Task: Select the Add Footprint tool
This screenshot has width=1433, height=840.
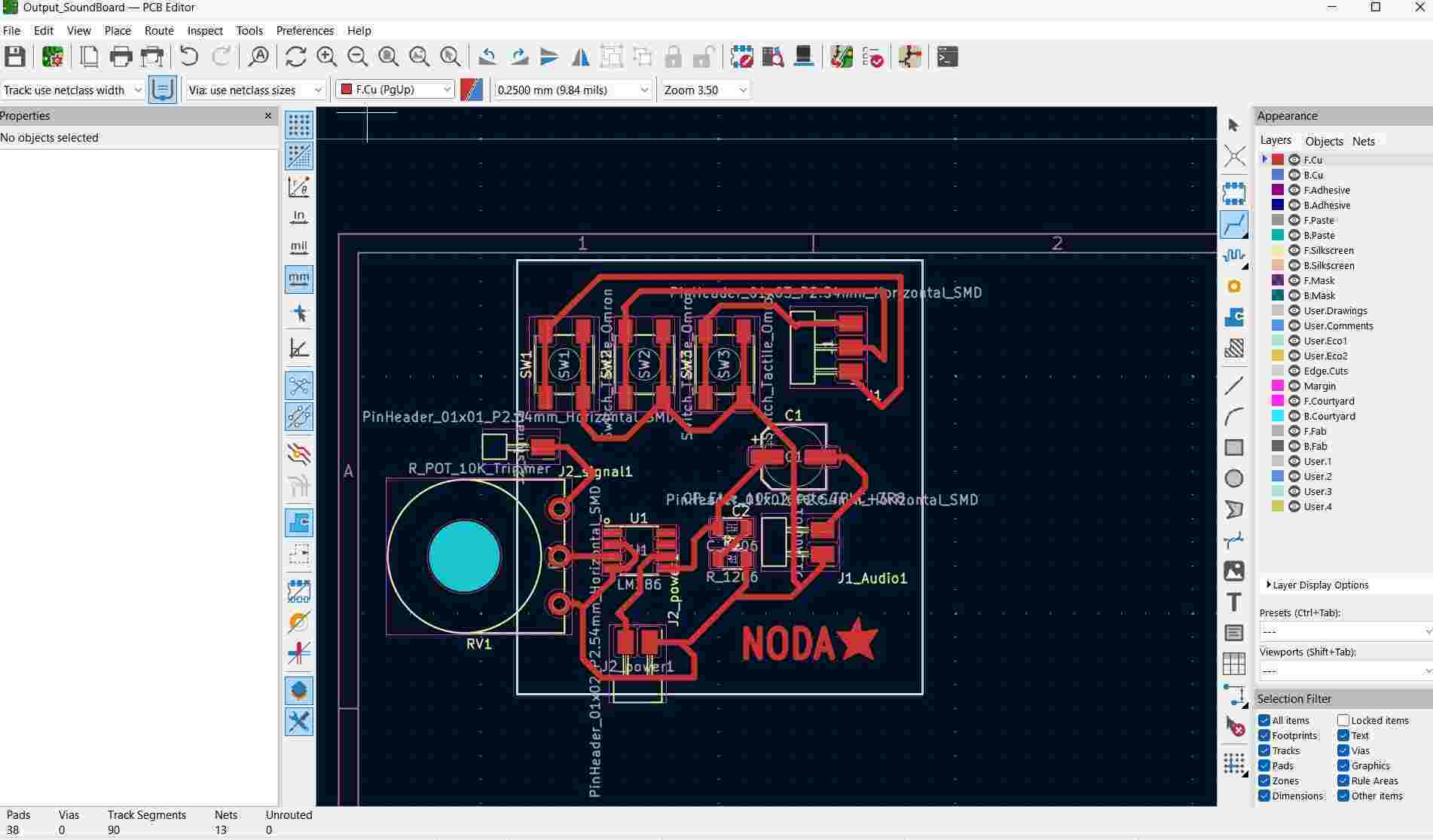Action: tap(1234, 194)
